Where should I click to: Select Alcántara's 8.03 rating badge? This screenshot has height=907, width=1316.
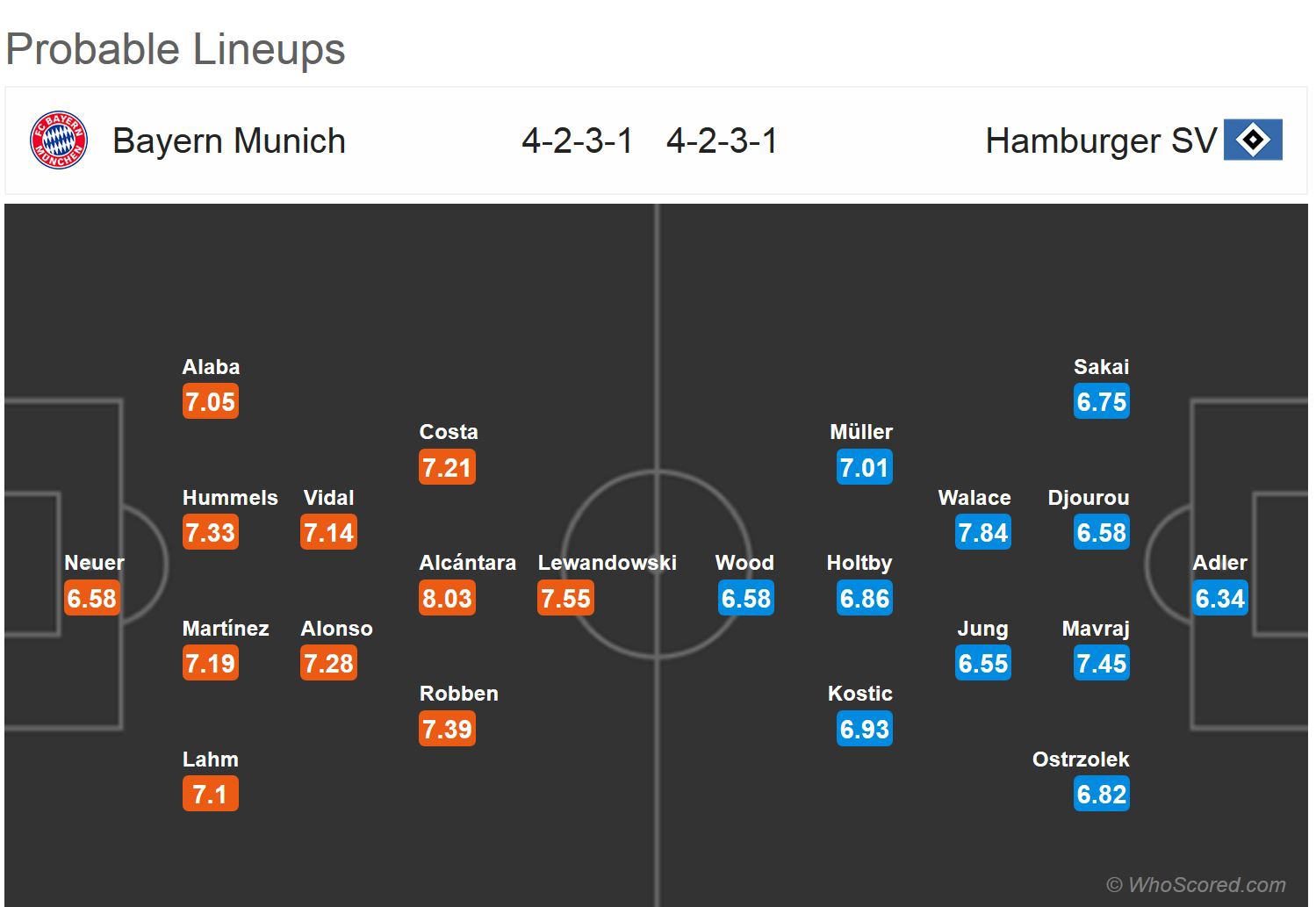pos(447,599)
